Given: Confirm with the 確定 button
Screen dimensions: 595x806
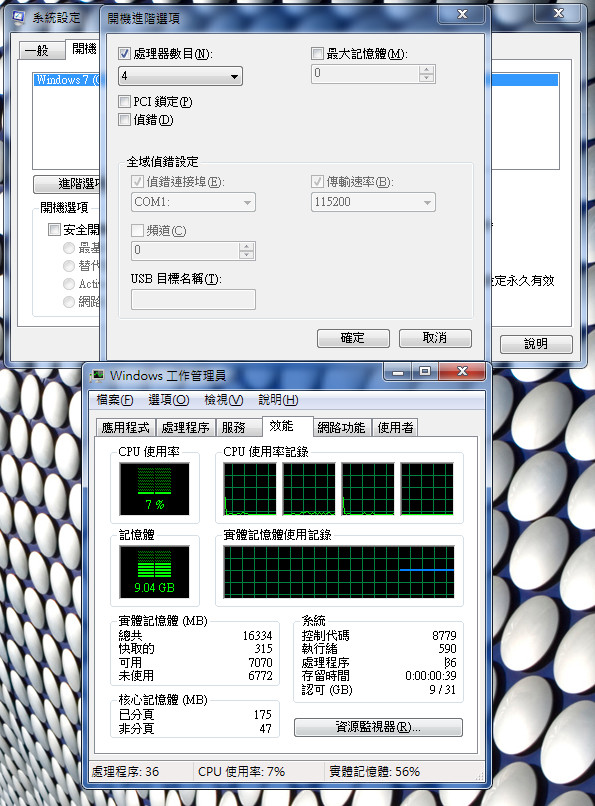Looking at the screenshot, I should (354, 338).
